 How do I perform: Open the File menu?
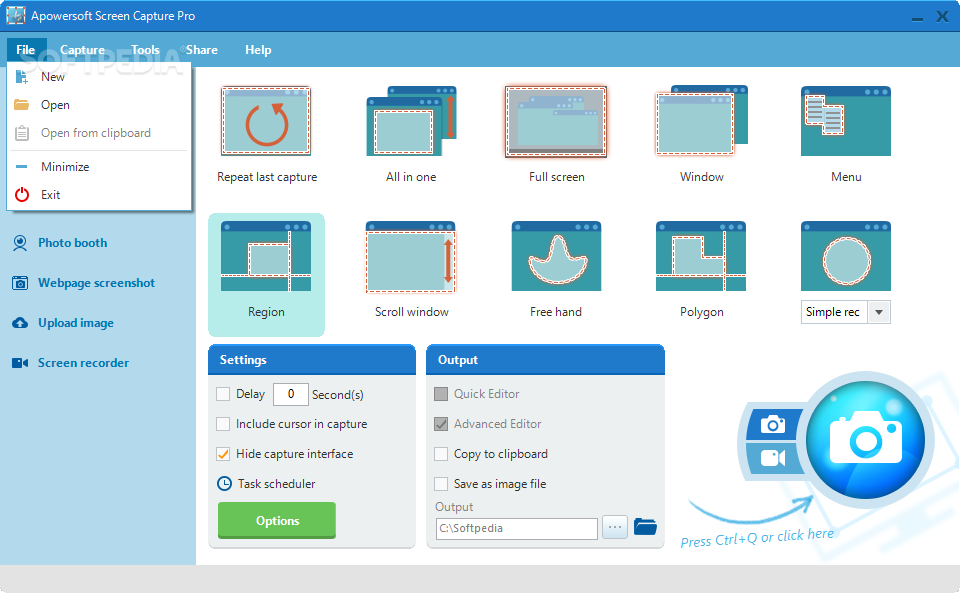coord(26,50)
